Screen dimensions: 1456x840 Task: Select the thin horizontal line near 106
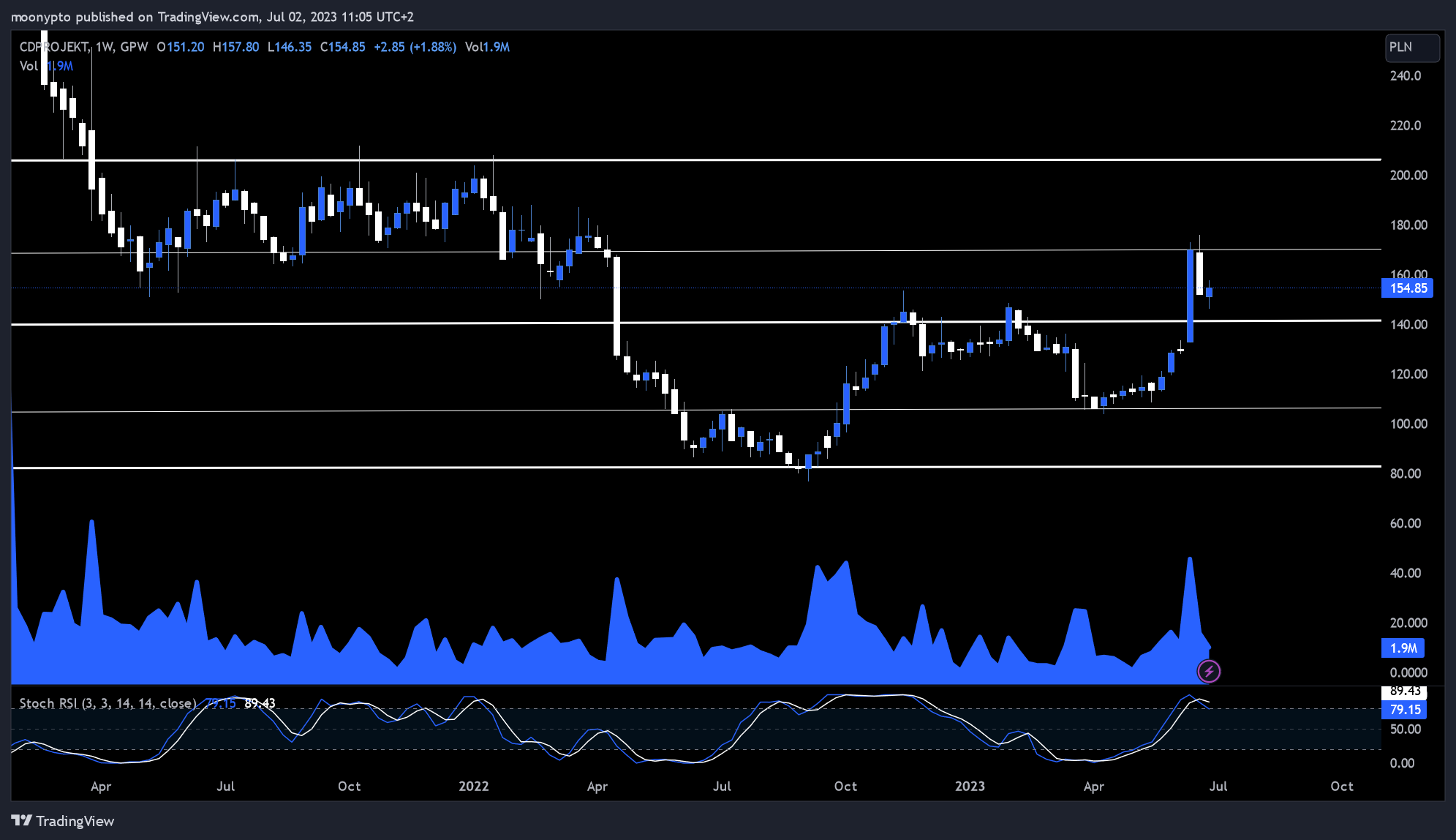pyautogui.click(x=696, y=410)
